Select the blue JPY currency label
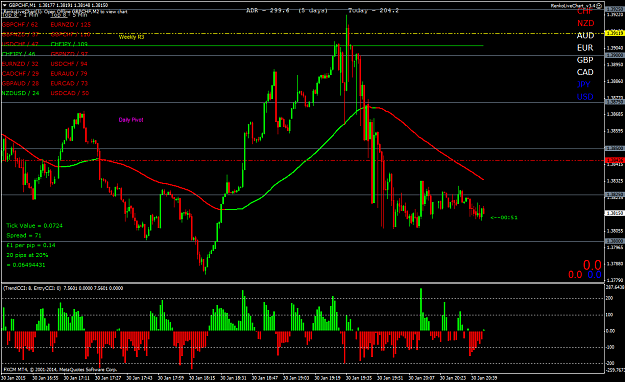The image size is (625, 382). [584, 85]
